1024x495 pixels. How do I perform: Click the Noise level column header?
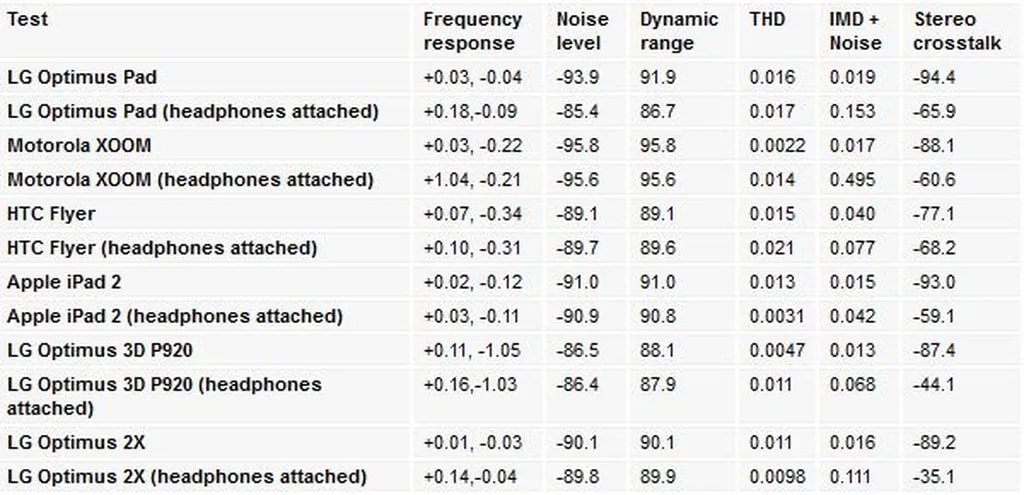pos(579,31)
